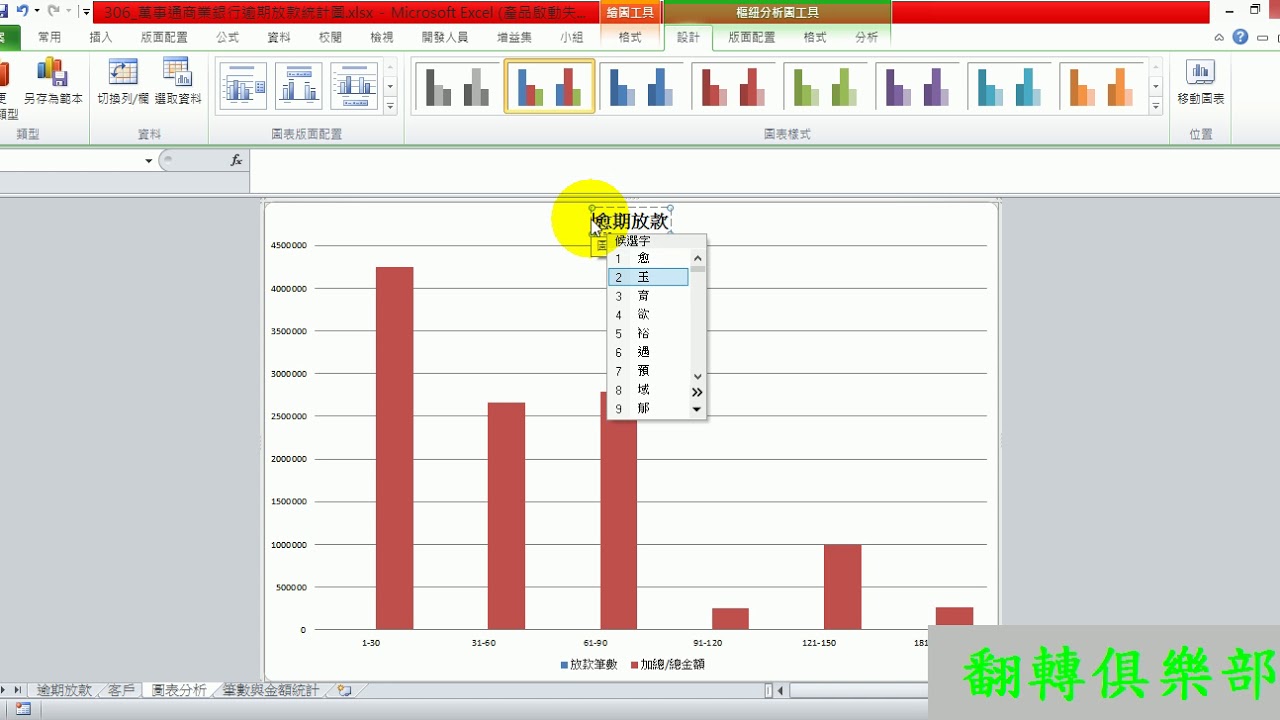Viewport: 1280px width, 720px height.
Task: Choose the third chart layout thumbnail
Action: (353, 87)
